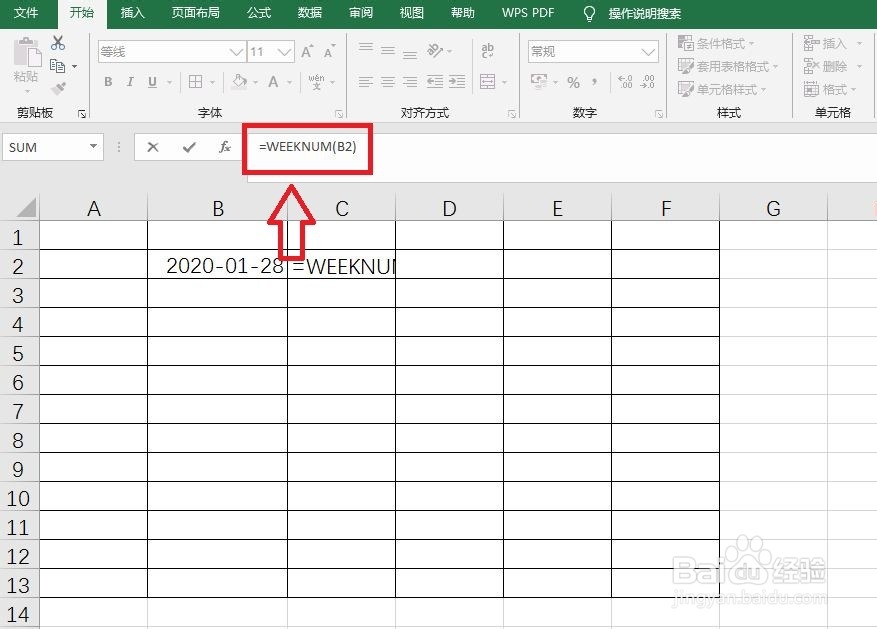The image size is (877, 629).
Task: Cancel formula entry with X button
Action: pyautogui.click(x=153, y=147)
